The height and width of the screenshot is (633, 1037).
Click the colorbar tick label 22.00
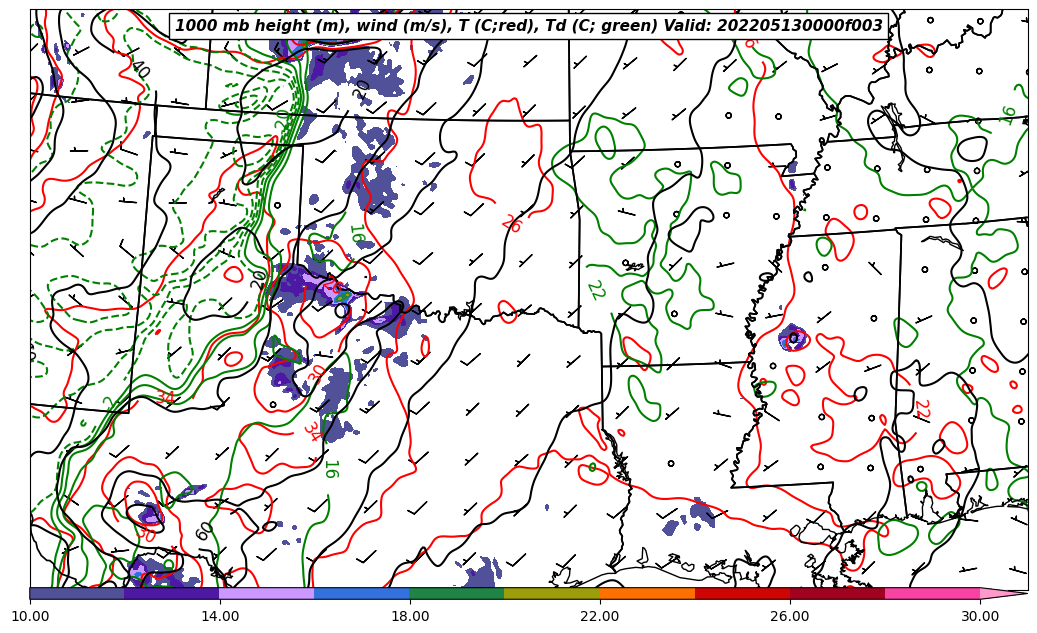tap(600, 616)
